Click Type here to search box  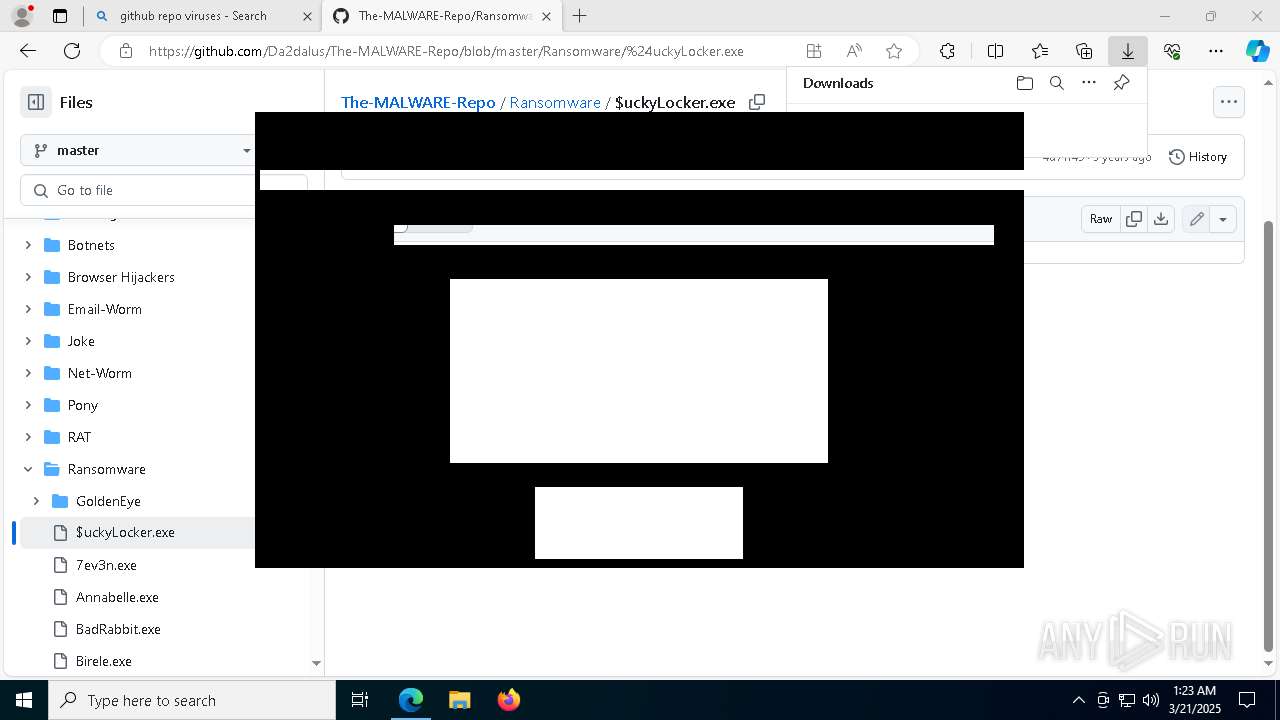192,700
